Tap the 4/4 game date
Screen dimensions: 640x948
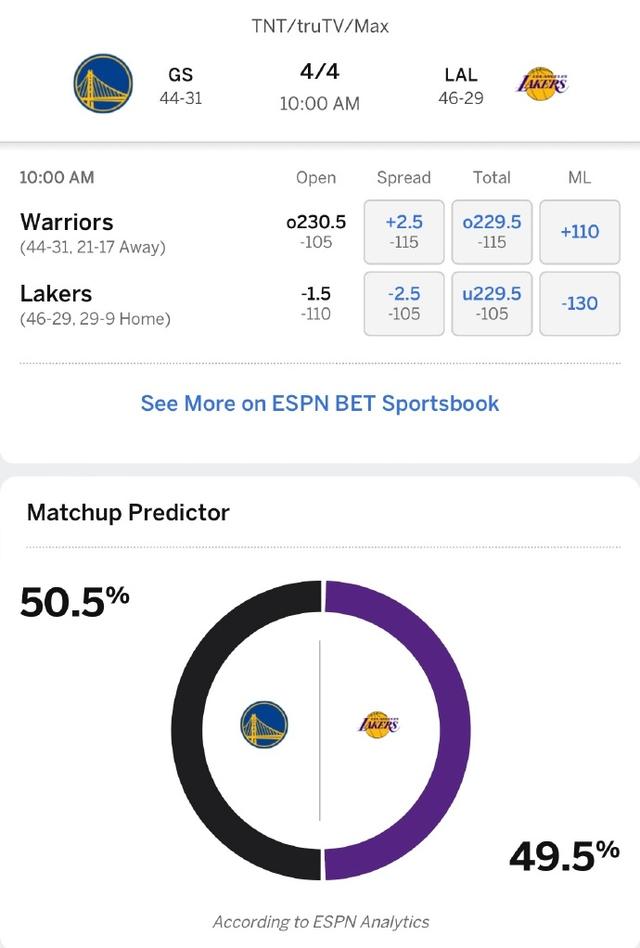click(x=320, y=72)
